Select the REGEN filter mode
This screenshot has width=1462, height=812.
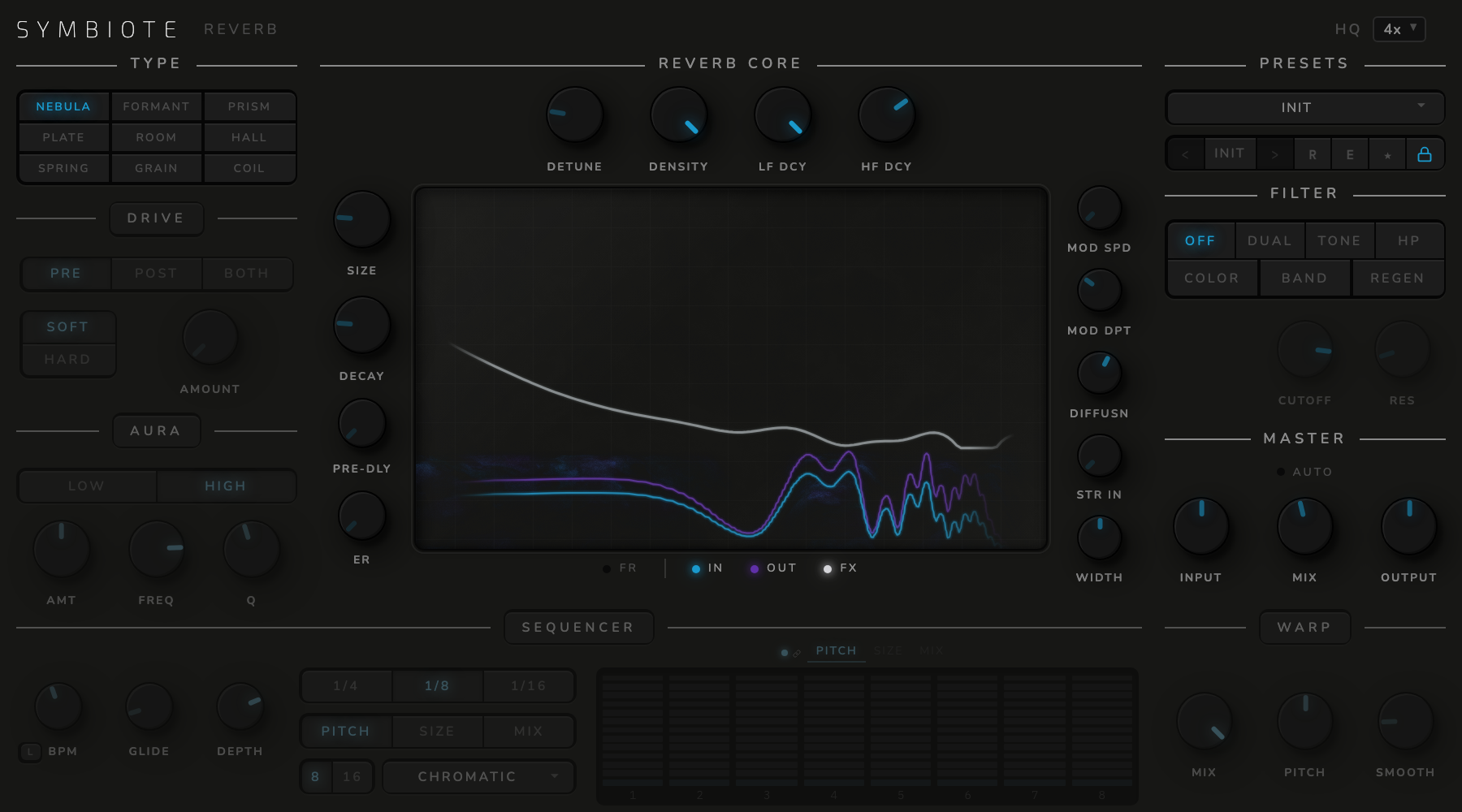click(x=1397, y=279)
